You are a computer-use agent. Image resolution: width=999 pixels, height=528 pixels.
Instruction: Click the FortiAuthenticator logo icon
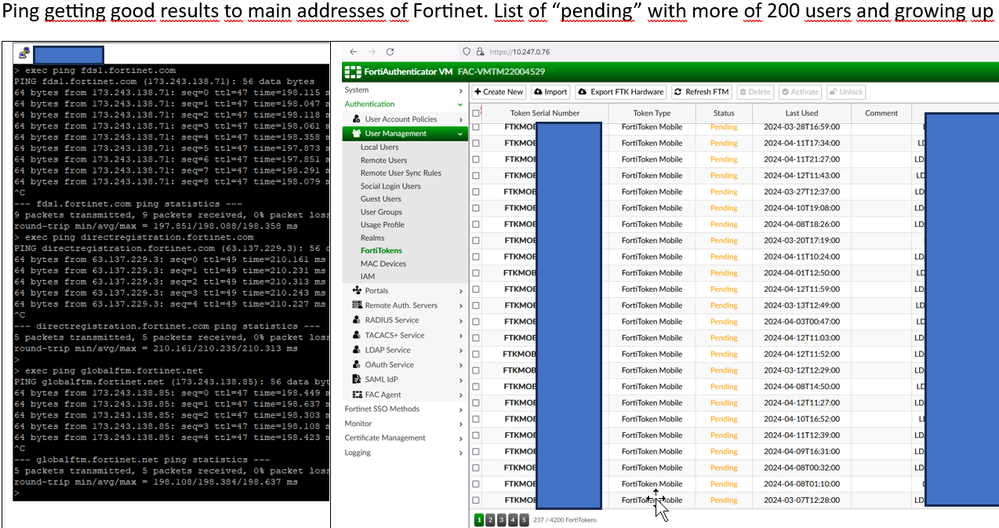click(352, 71)
